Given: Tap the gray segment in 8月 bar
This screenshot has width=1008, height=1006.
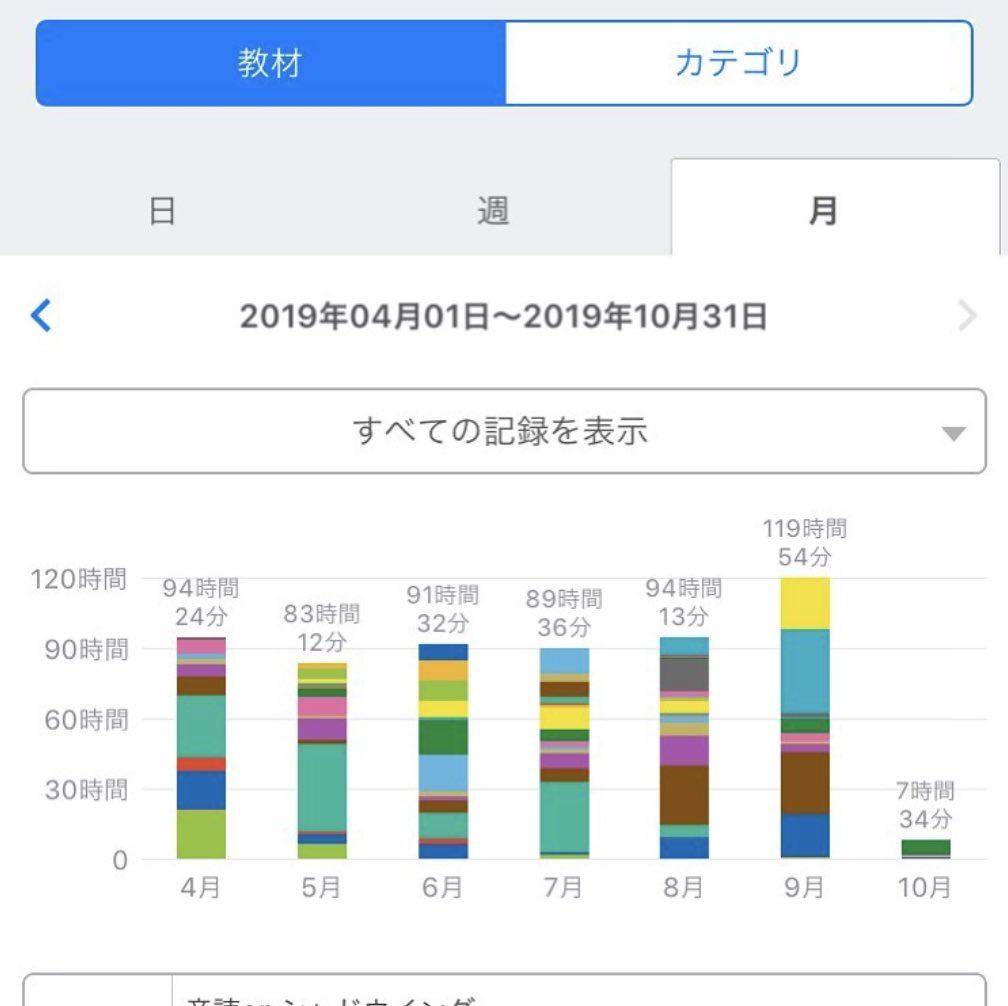Looking at the screenshot, I should 684,674.
